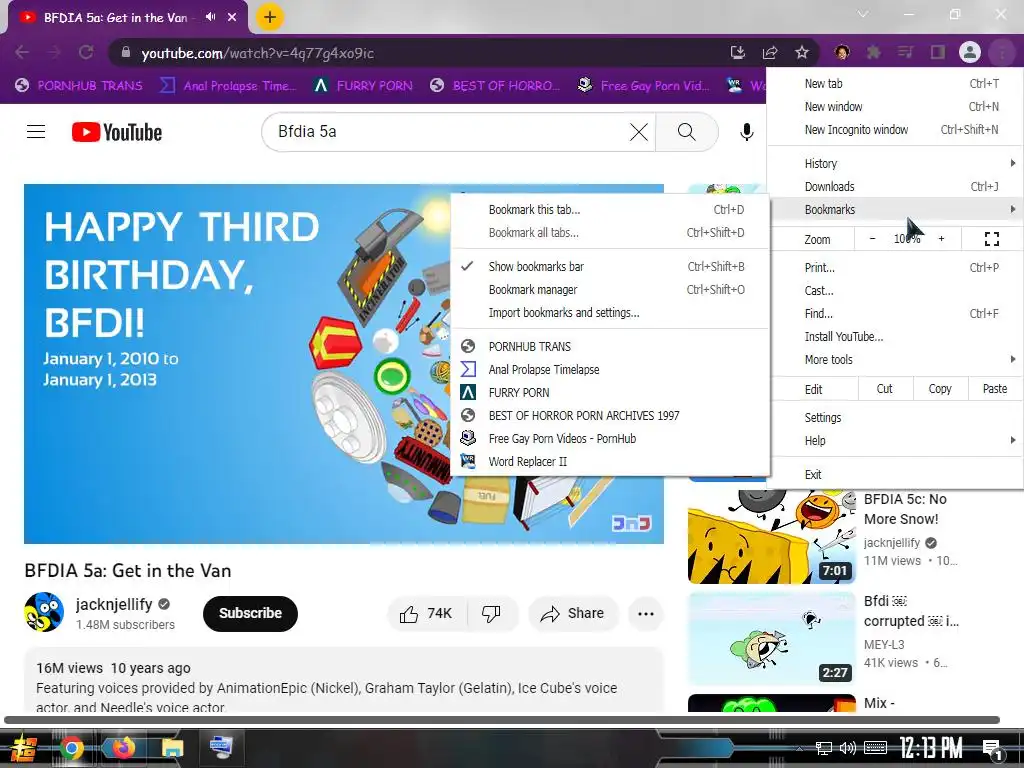Launch Firefox from the taskbar
1024x768 pixels.
(122, 748)
